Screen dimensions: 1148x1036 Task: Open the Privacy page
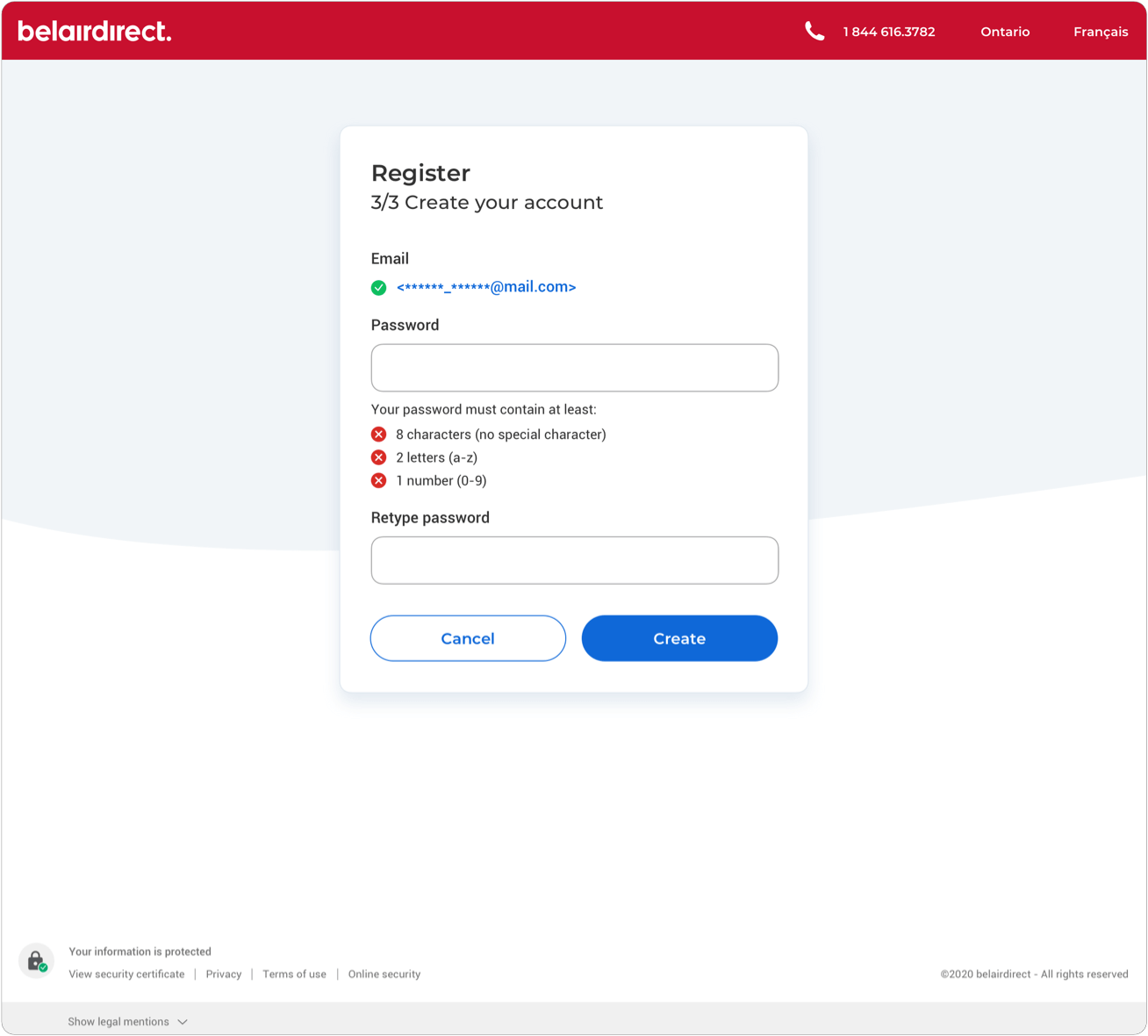pyautogui.click(x=224, y=974)
